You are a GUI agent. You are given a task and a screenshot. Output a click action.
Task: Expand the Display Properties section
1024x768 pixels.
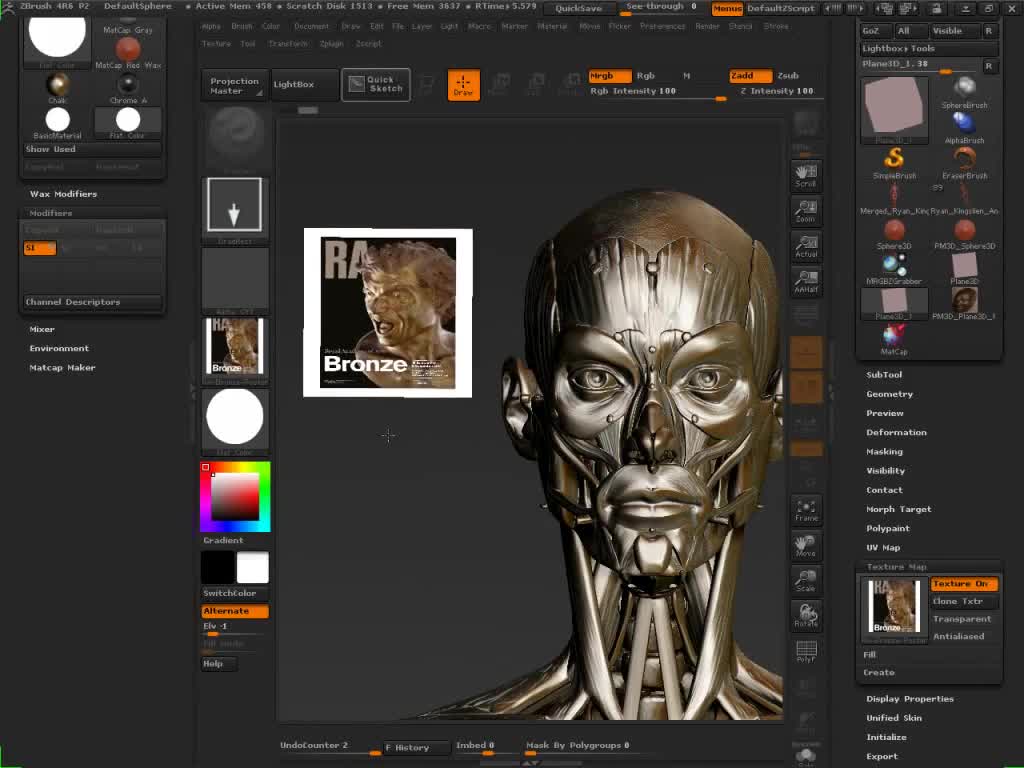[x=910, y=699]
